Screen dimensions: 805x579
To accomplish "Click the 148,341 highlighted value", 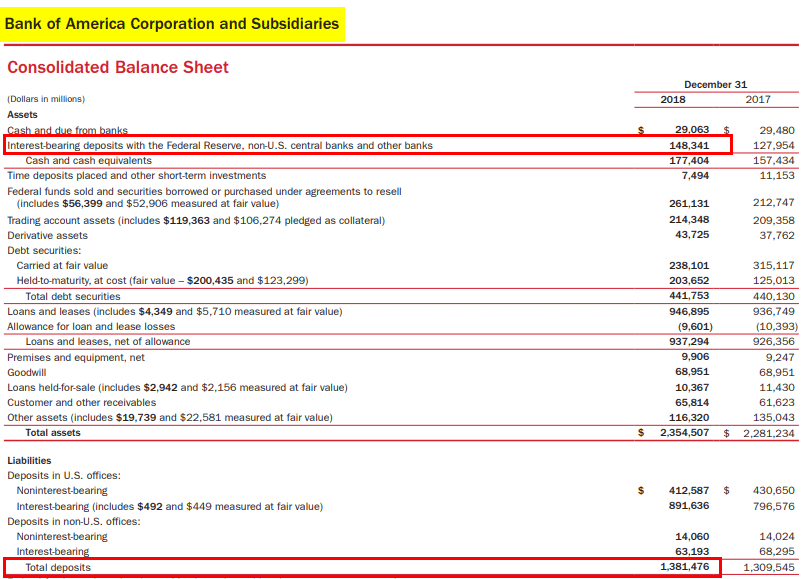I will point(692,145).
